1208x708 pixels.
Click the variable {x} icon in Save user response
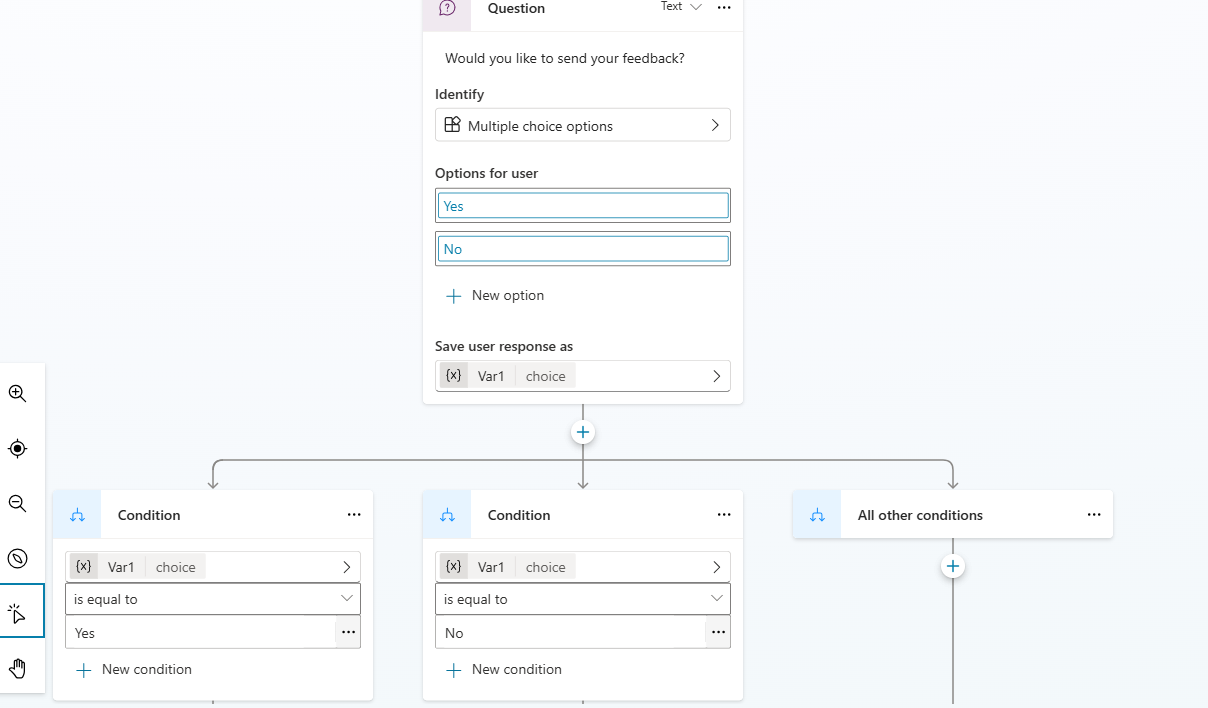pyautogui.click(x=454, y=375)
